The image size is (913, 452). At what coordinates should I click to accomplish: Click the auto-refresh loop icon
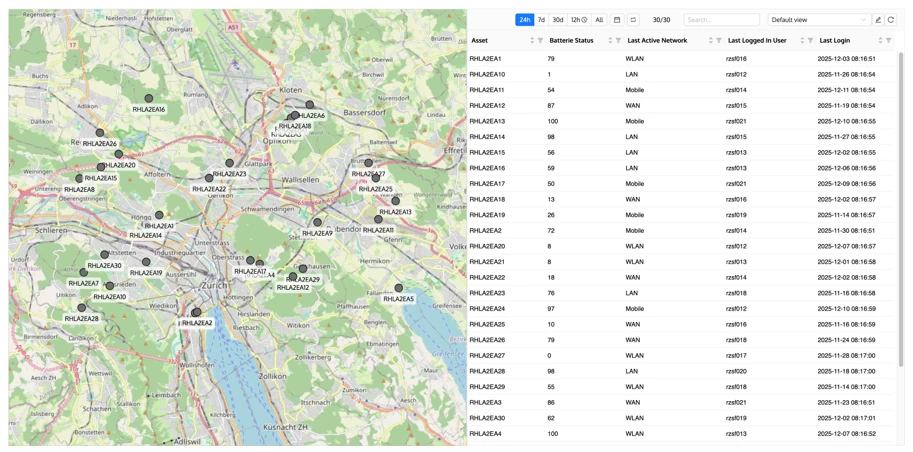pos(633,20)
